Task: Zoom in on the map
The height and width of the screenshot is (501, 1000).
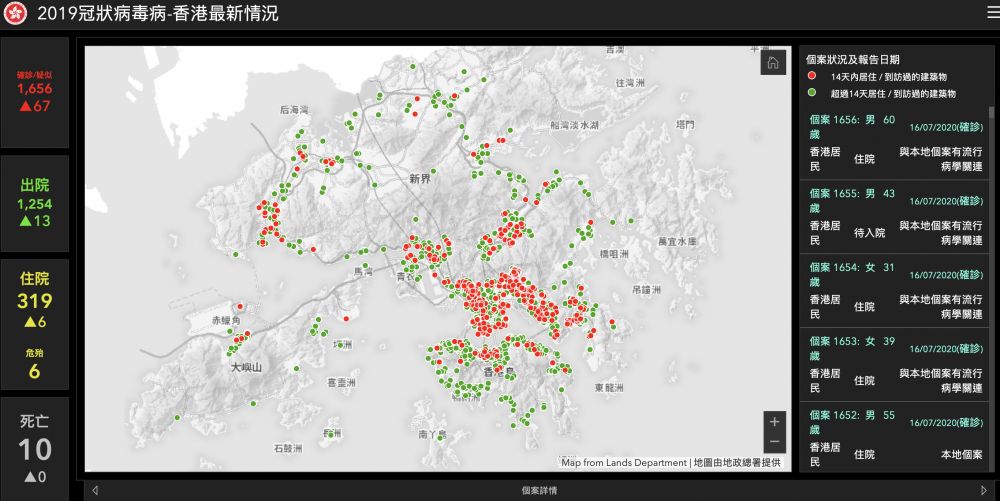Action: [x=774, y=422]
